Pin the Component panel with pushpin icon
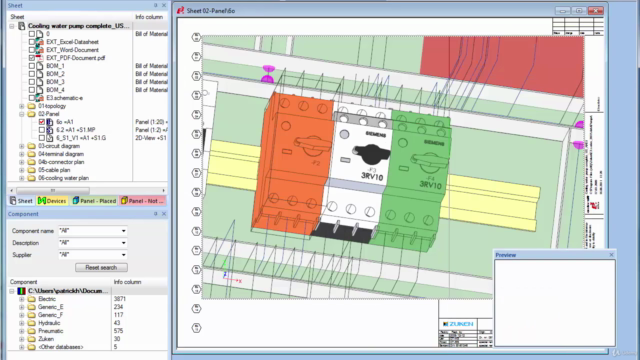 point(156,214)
